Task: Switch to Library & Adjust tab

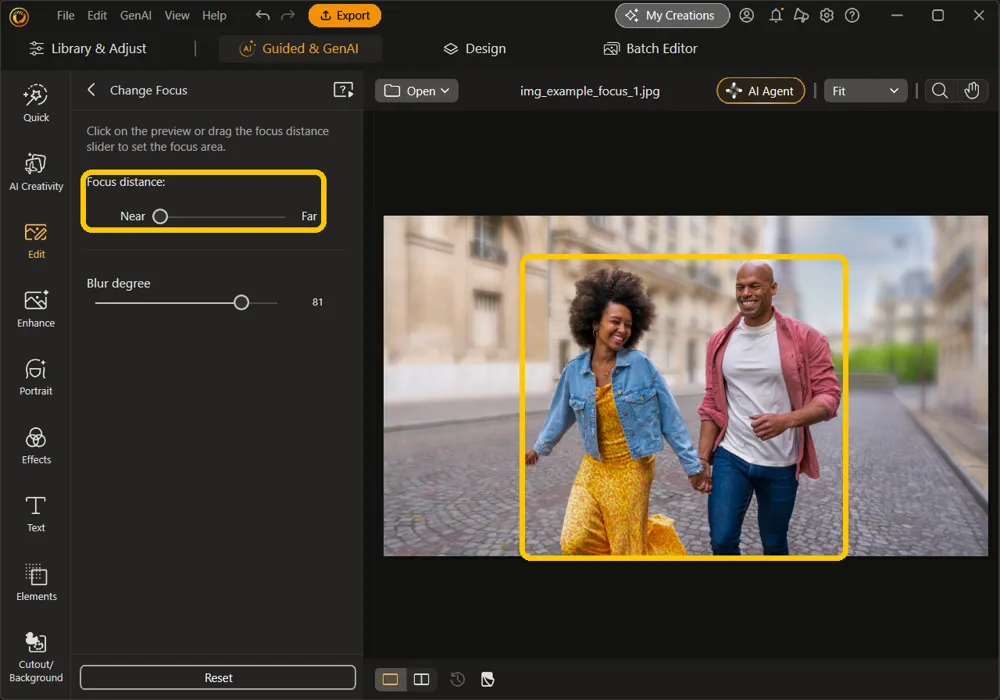Action: click(88, 48)
